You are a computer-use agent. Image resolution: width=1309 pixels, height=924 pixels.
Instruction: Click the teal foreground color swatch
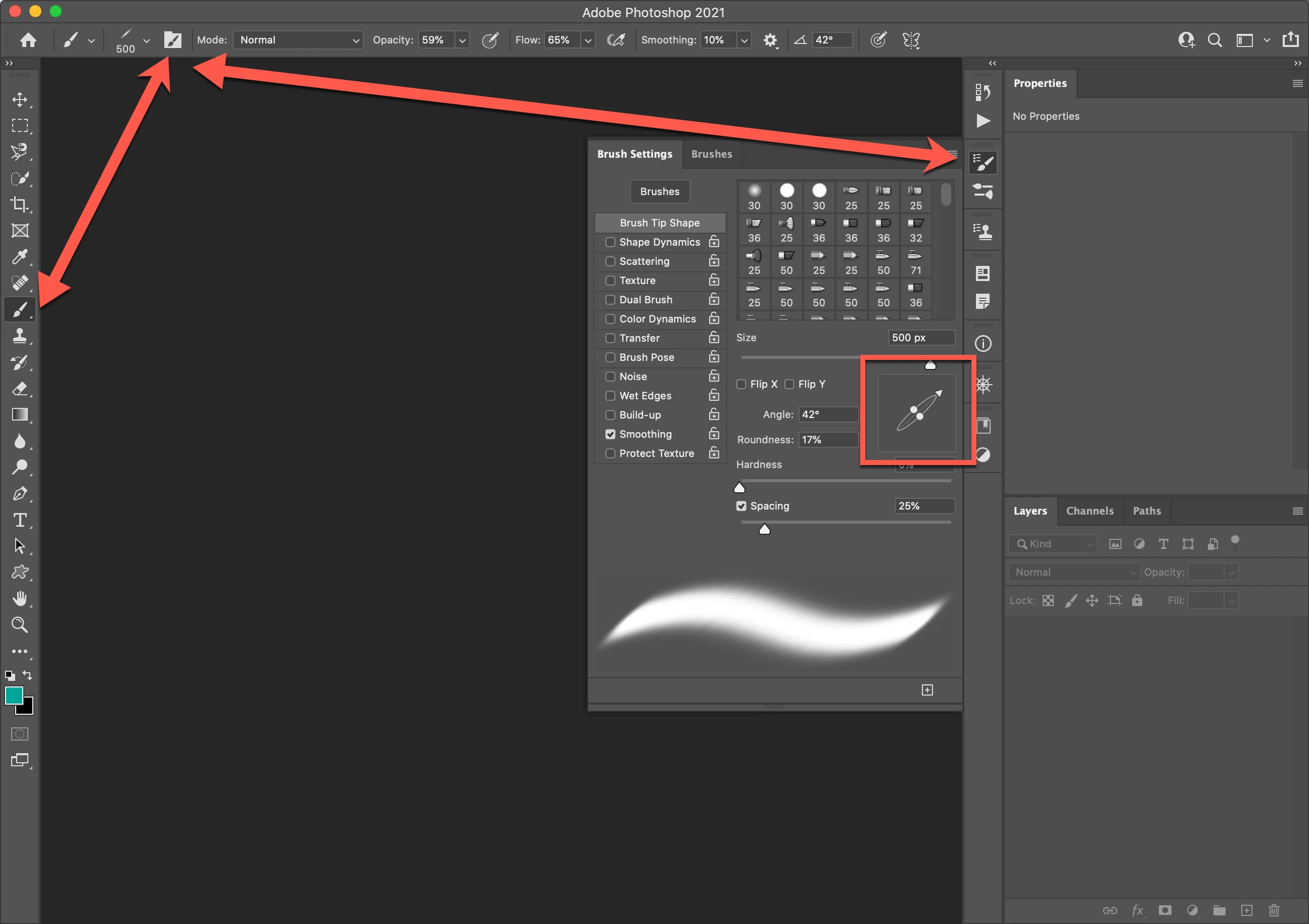pos(14,695)
